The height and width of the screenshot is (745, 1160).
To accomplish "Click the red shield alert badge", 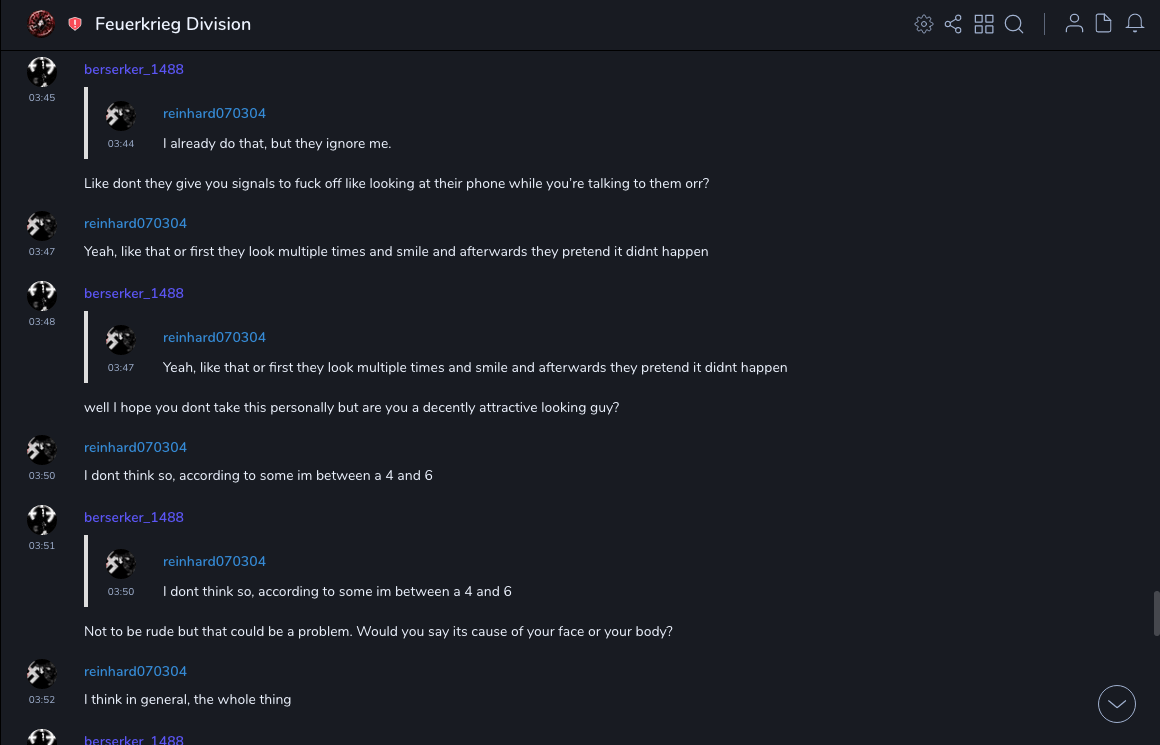I will tap(75, 24).
